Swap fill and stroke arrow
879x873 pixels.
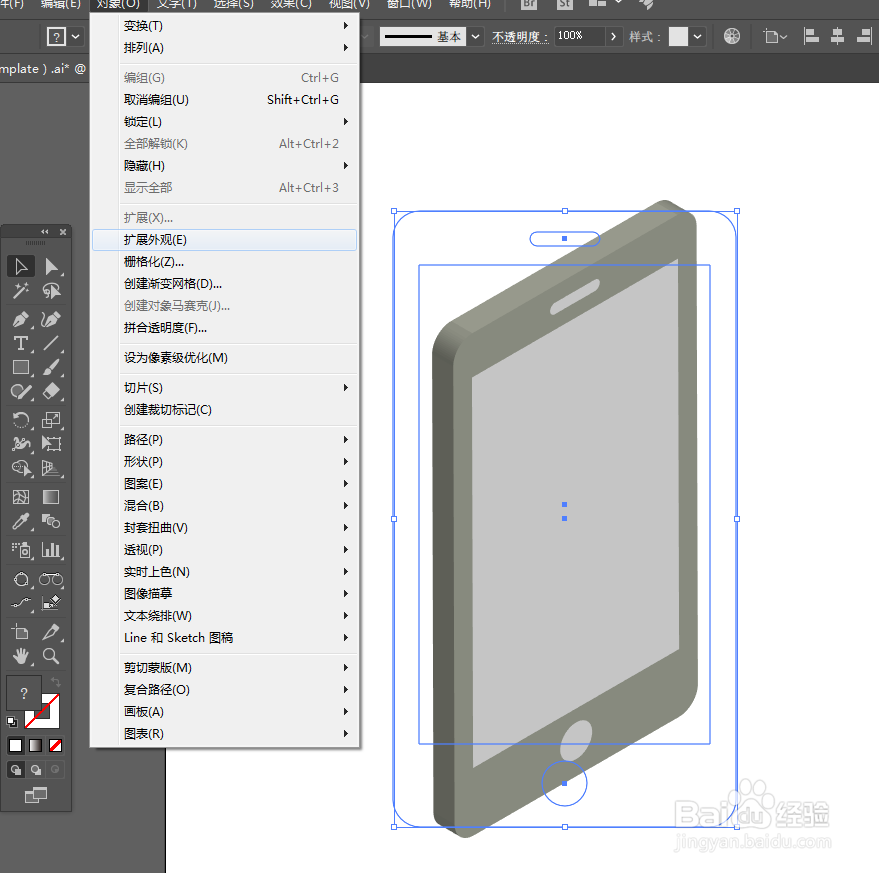coord(55,682)
